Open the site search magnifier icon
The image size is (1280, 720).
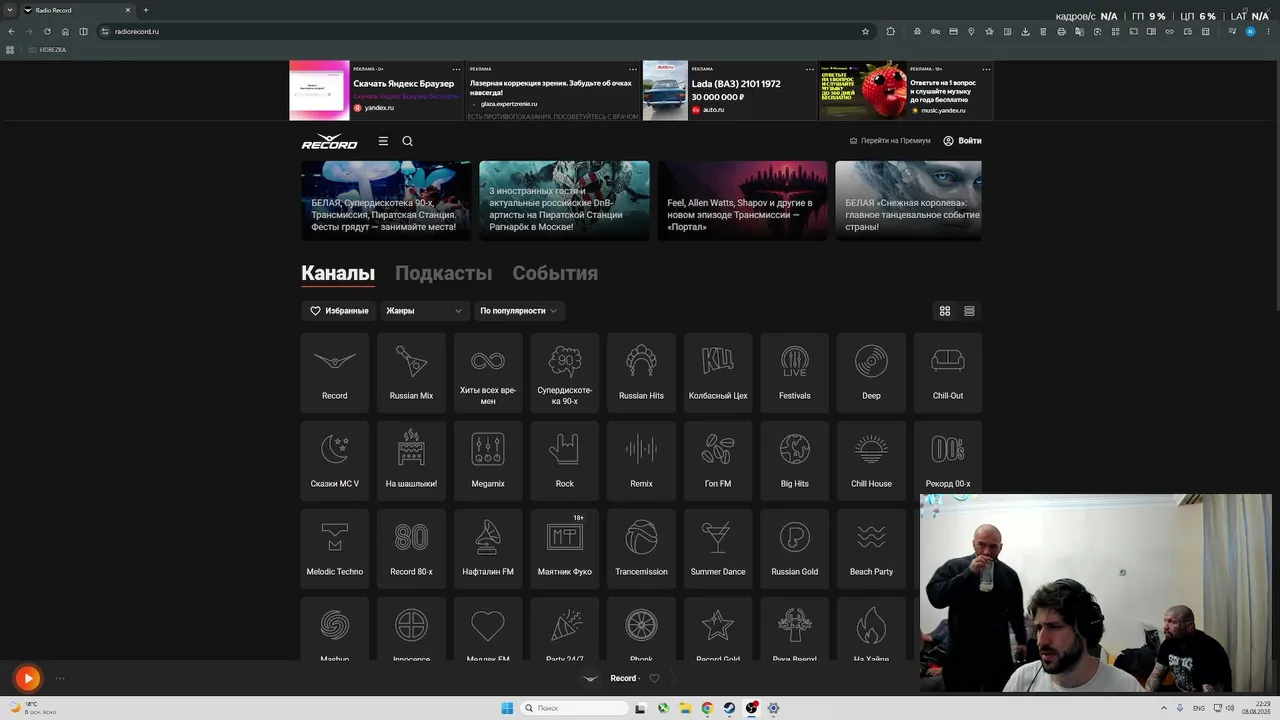(407, 141)
